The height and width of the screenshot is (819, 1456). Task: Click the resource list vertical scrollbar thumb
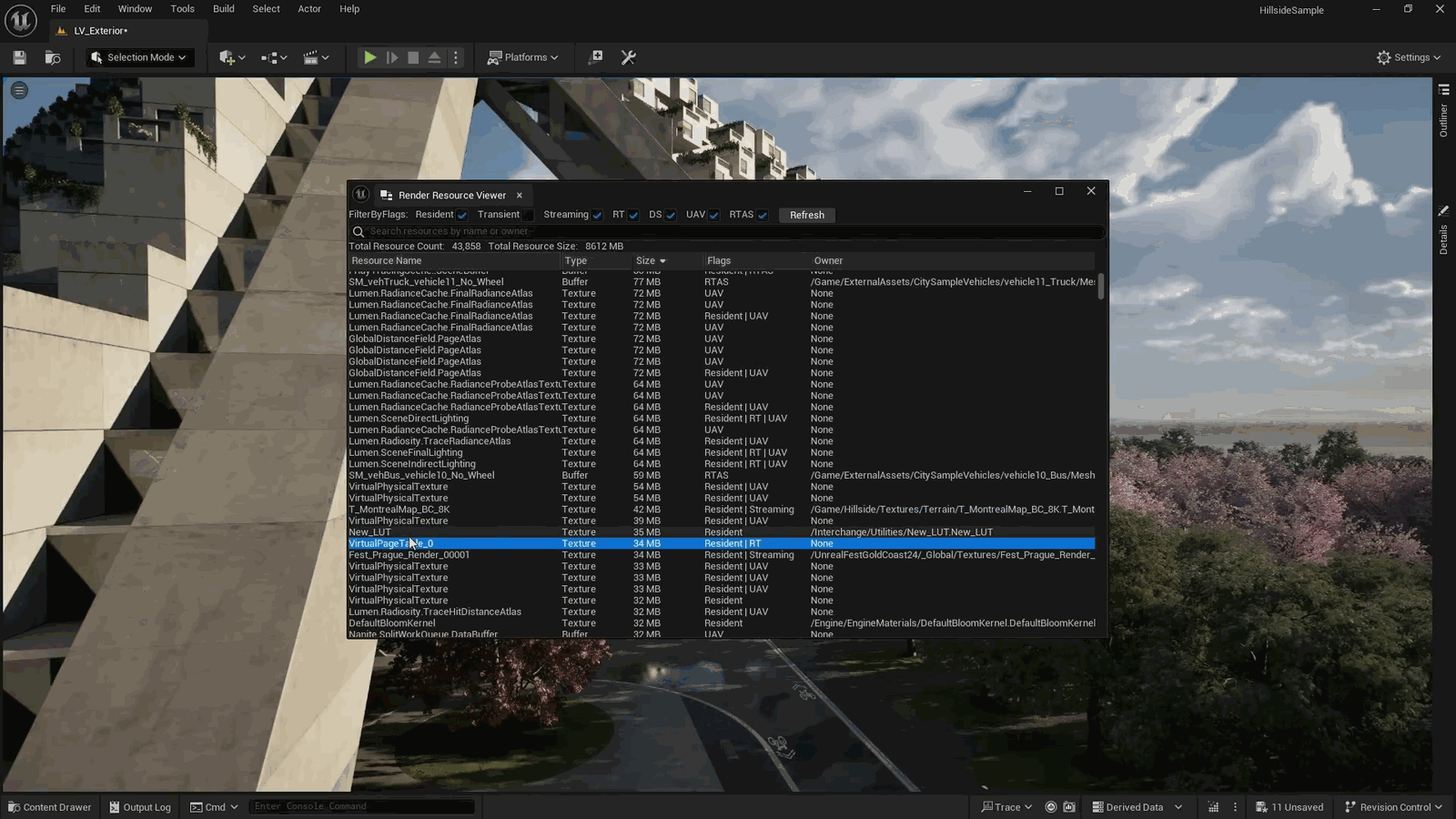tap(1101, 287)
